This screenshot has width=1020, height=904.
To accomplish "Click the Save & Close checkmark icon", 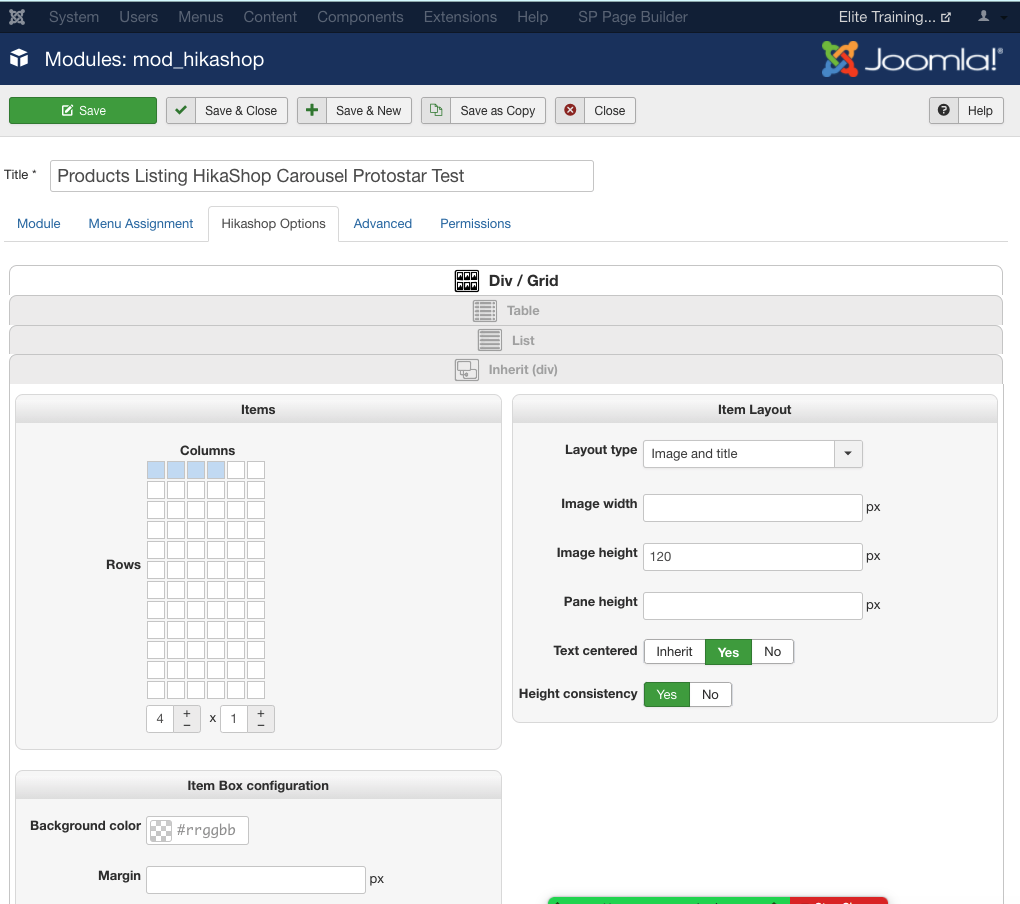I will pos(181,110).
